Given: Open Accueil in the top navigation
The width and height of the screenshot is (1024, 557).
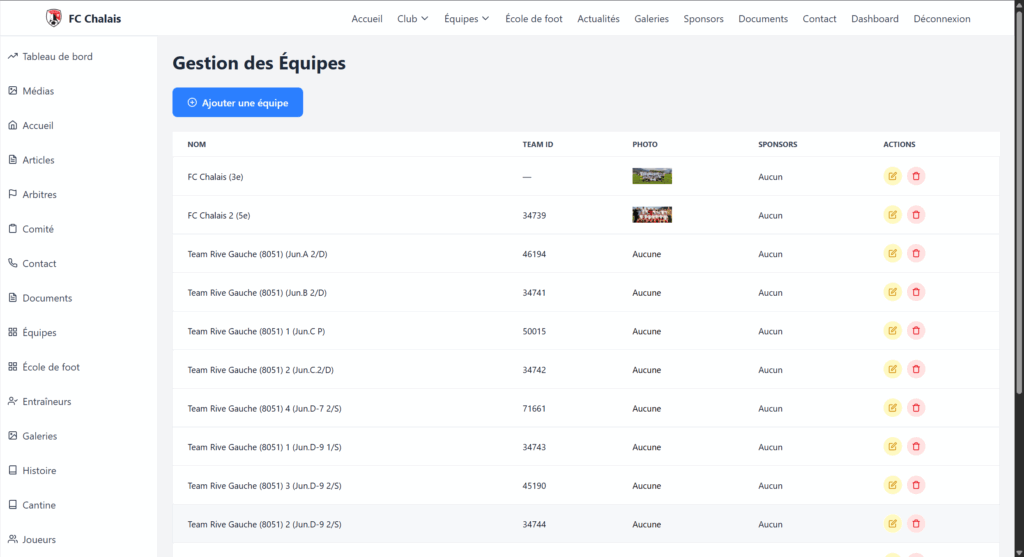Looking at the screenshot, I should (367, 18).
